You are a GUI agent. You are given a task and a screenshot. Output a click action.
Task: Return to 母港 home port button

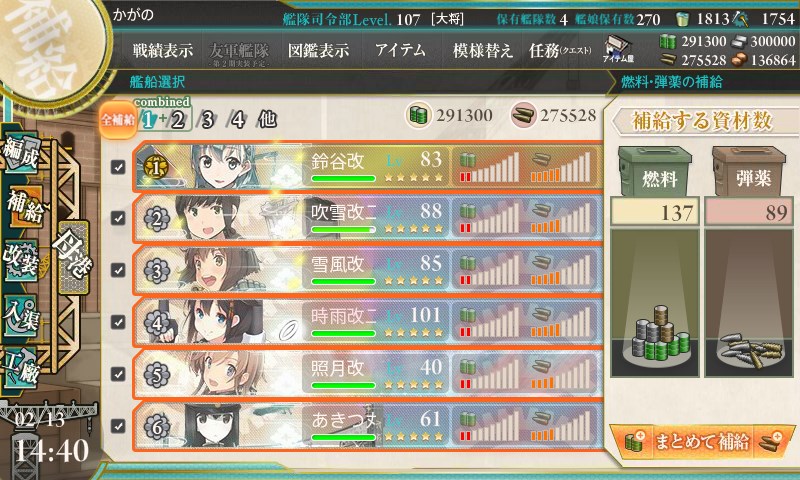pyautogui.click(x=72, y=258)
